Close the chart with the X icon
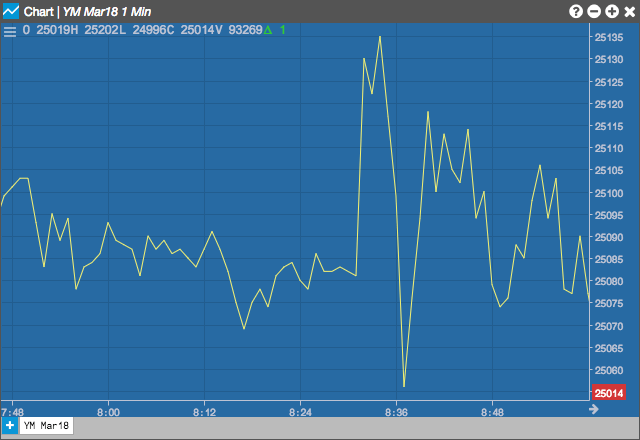 tap(629, 11)
